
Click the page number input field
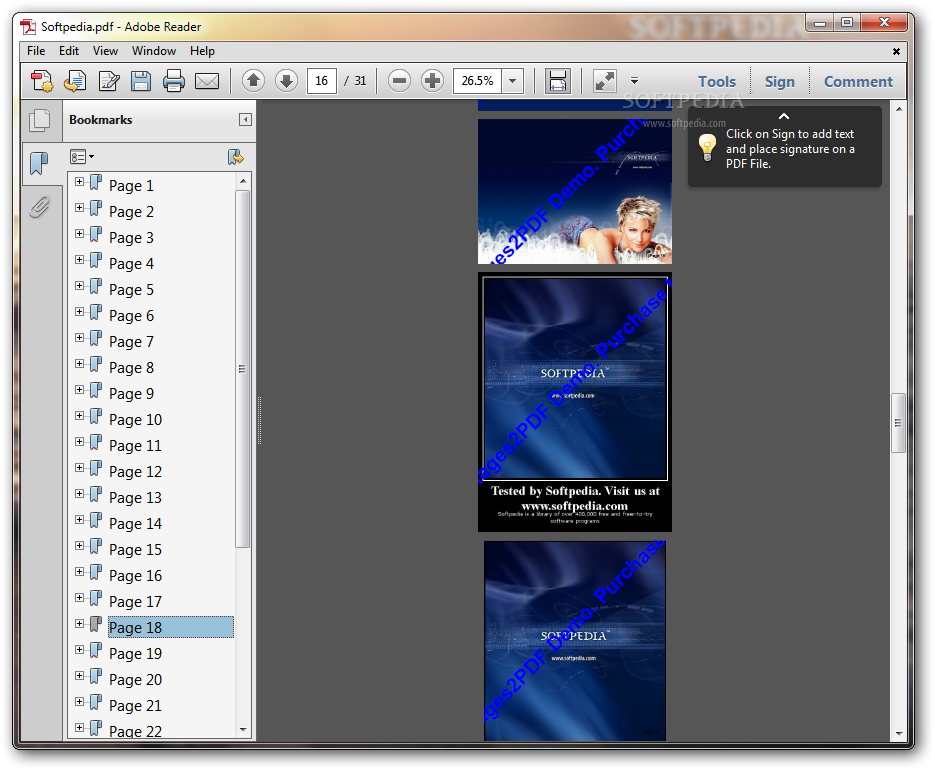321,81
